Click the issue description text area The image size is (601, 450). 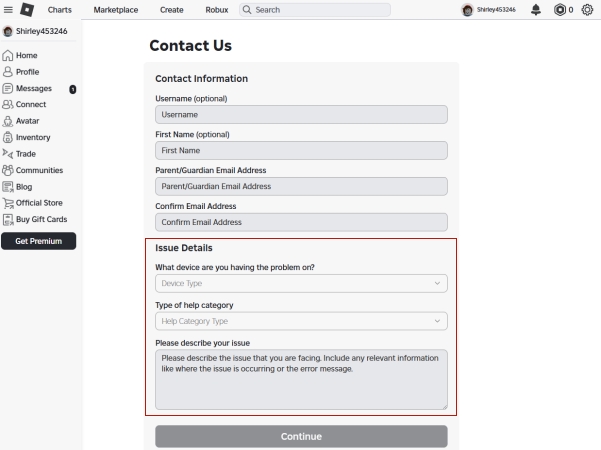coord(301,378)
